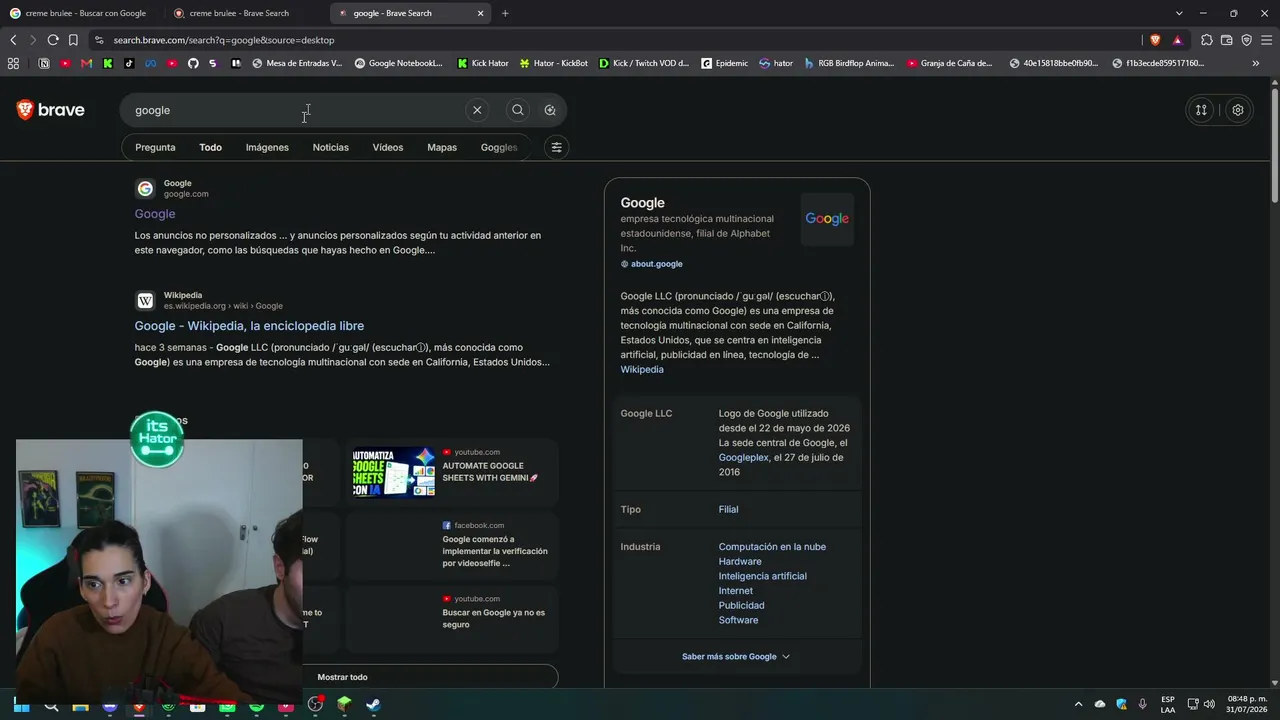Open the ranking sort icon in header
Screen dimensions: 1280x720
click(x=1201, y=110)
